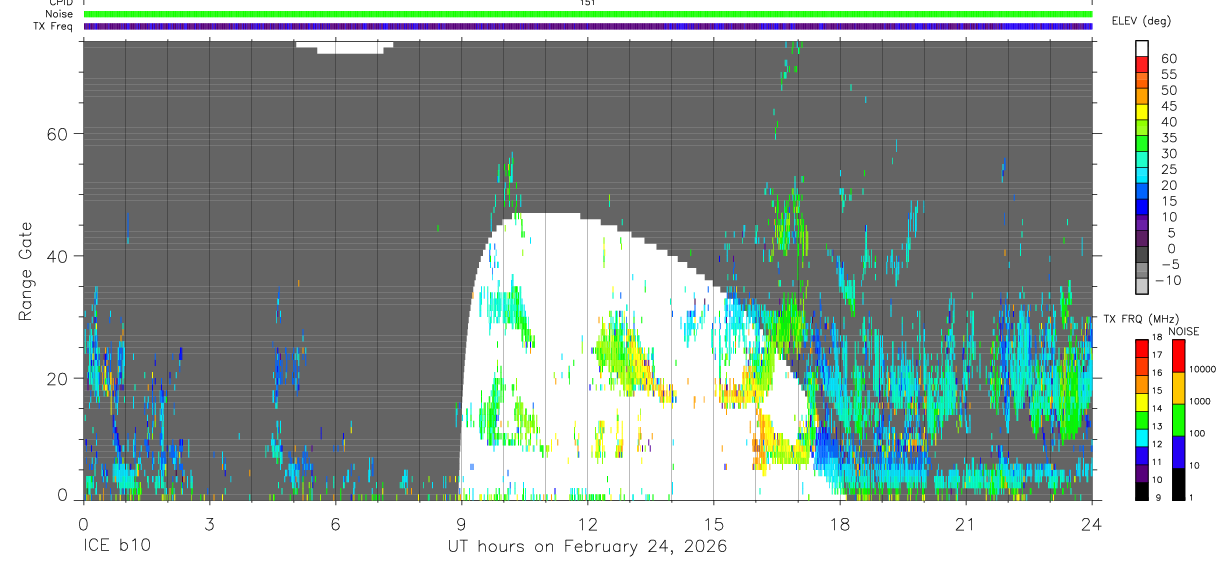
Task: Pick the yellow TX FRQ swatch between 14 and 15
Action: [1141, 402]
